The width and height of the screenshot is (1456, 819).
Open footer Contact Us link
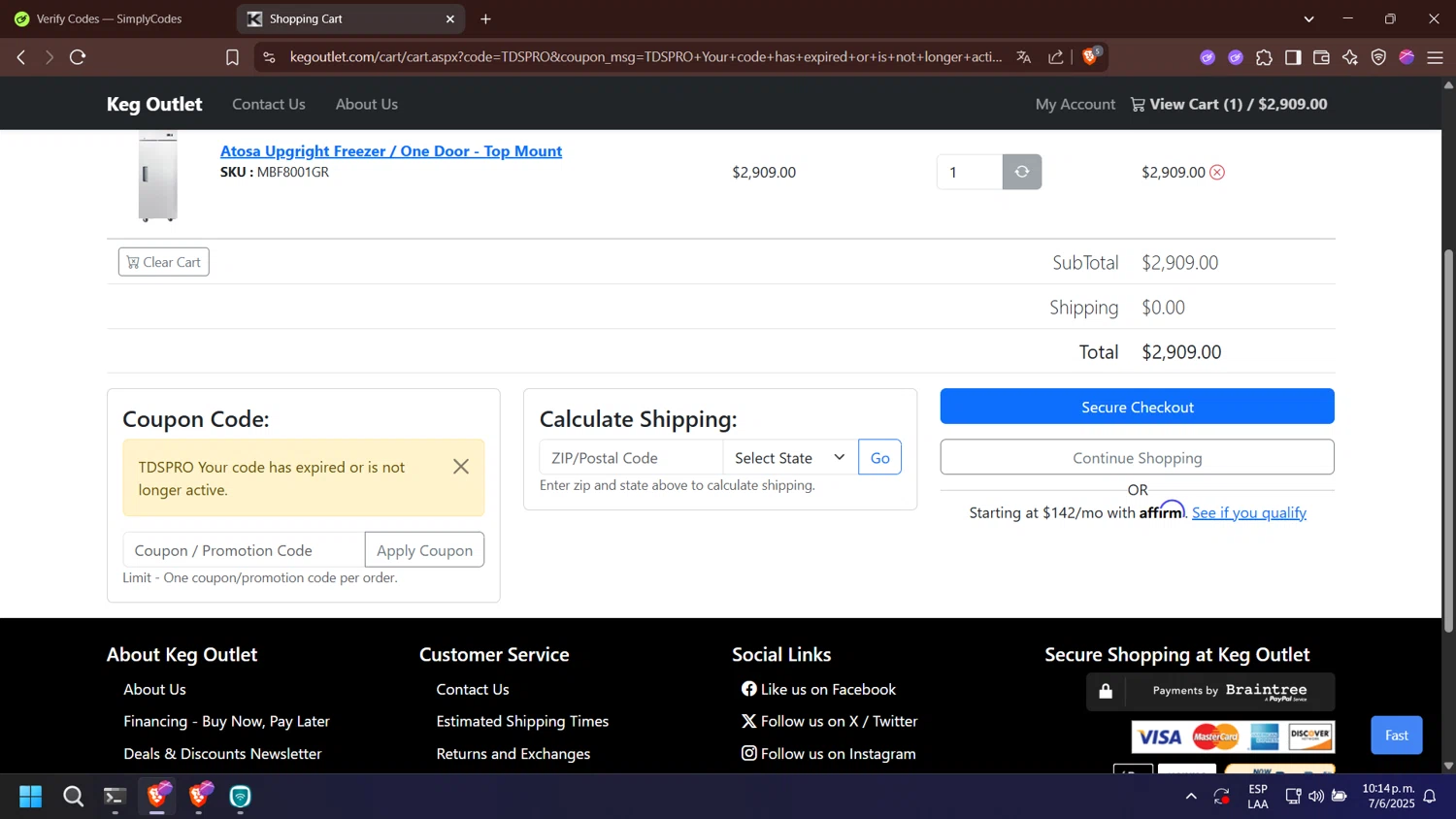[x=473, y=689]
